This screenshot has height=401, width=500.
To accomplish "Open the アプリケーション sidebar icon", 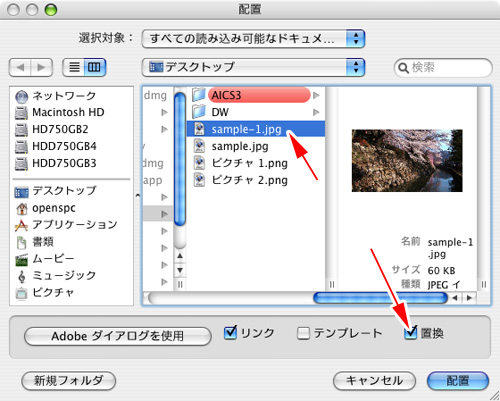I will click(x=21, y=226).
